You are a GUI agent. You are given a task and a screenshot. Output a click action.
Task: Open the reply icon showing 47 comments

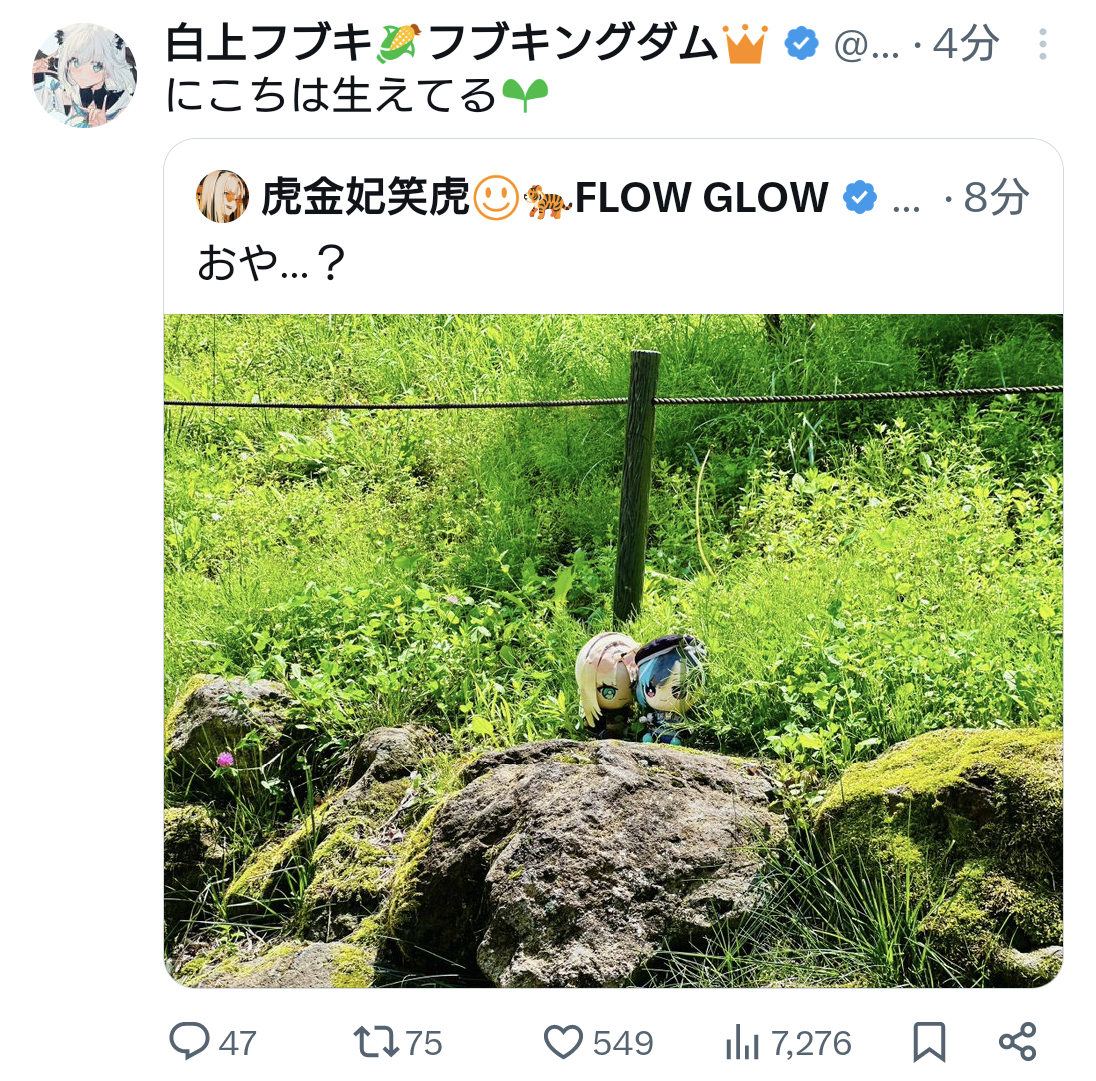coord(189,1042)
